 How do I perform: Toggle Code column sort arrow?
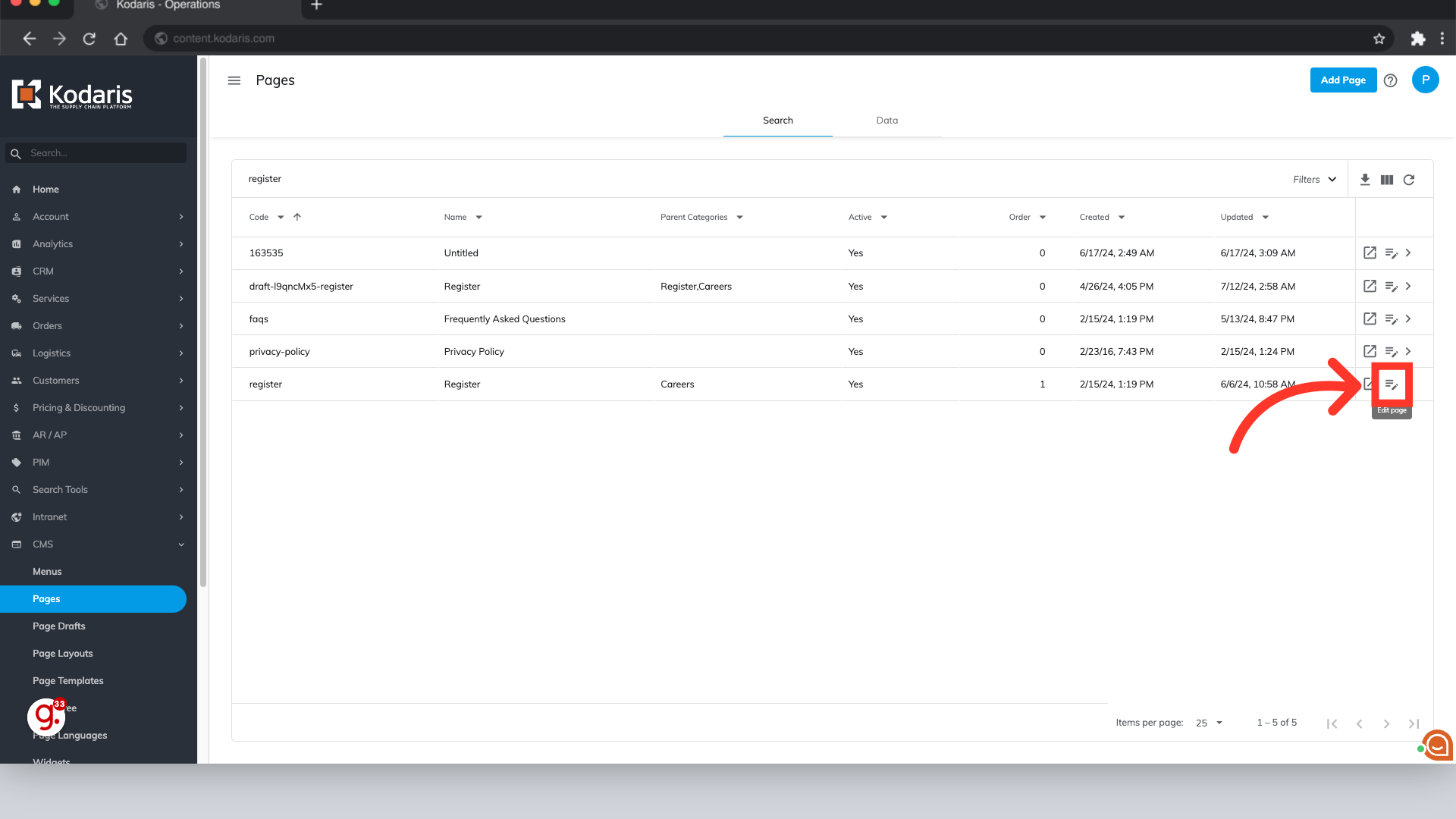click(297, 217)
